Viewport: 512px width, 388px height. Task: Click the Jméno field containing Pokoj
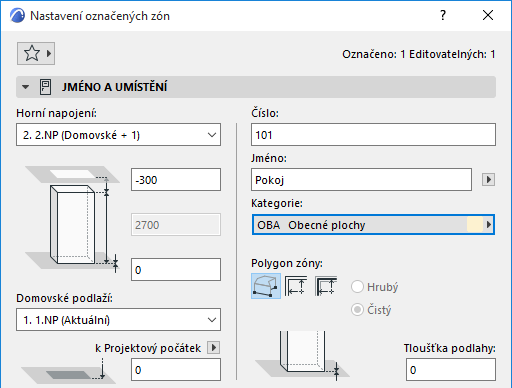pyautogui.click(x=361, y=180)
